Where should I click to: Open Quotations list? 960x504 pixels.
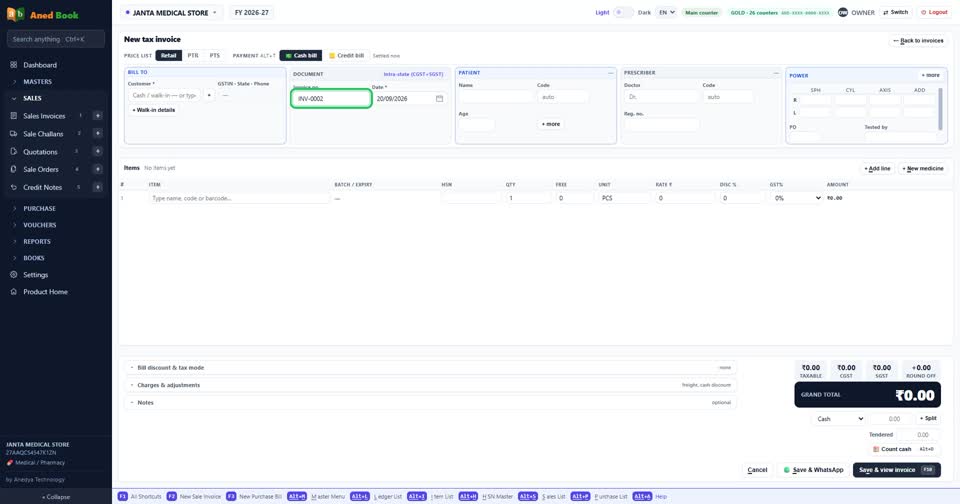click(40, 151)
